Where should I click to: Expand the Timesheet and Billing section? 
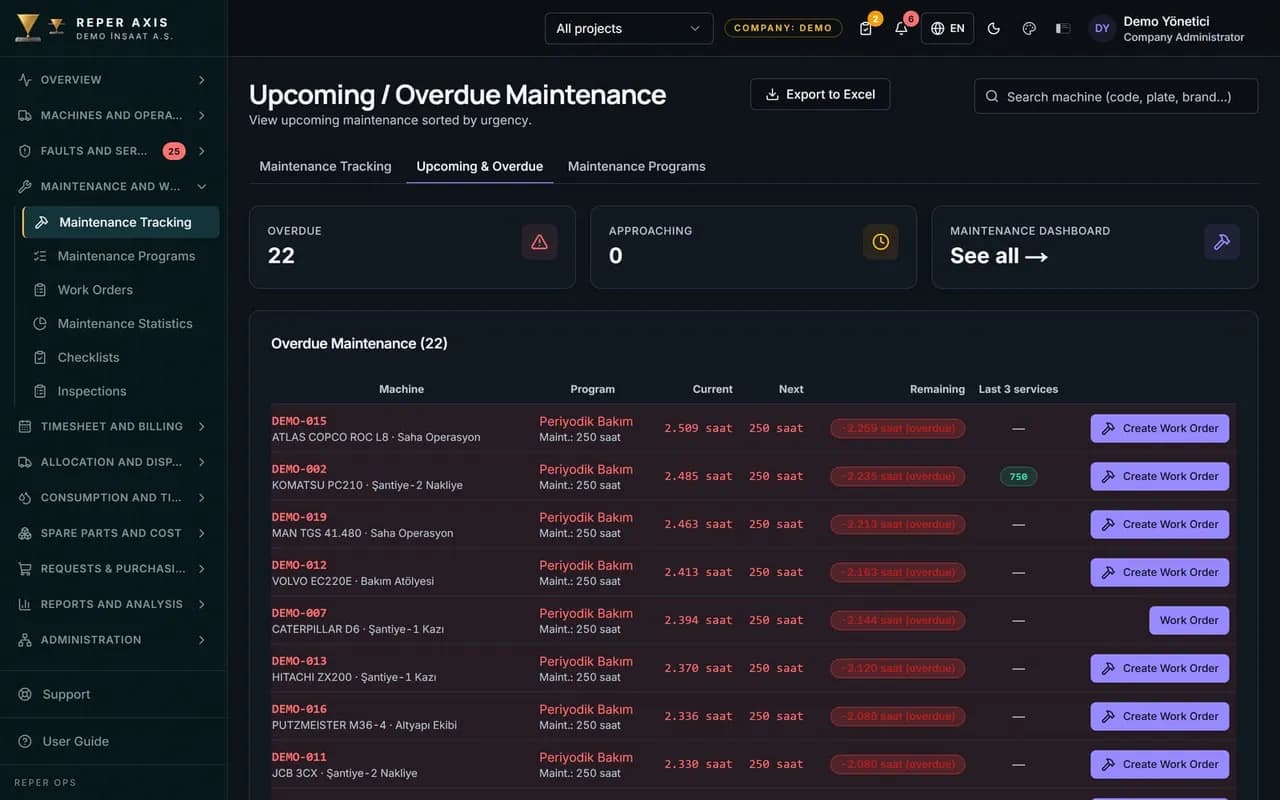tap(113, 426)
